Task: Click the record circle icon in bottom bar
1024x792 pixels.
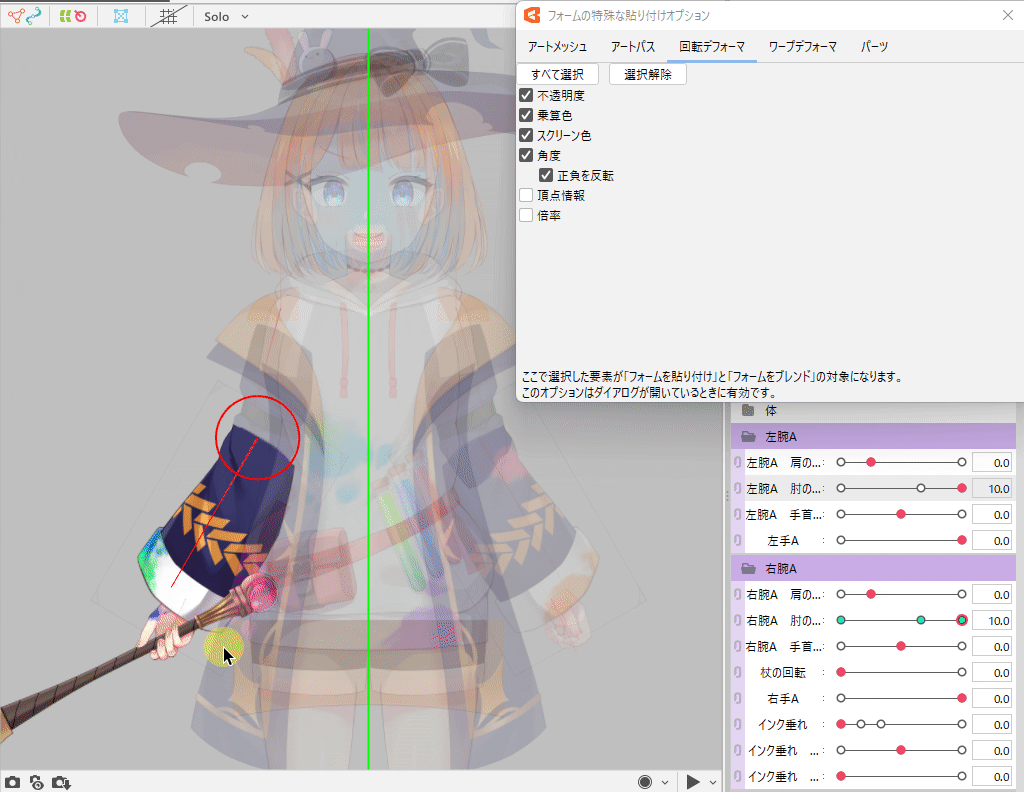Action: [645, 781]
